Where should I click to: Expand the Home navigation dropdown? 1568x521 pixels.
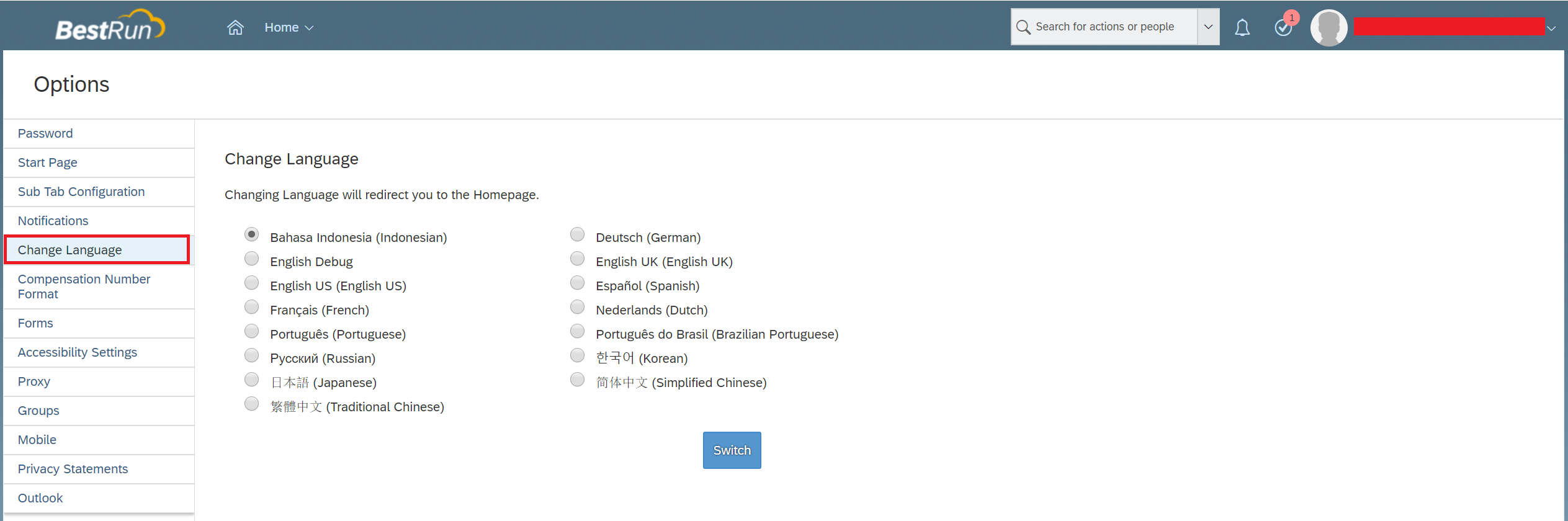289,27
